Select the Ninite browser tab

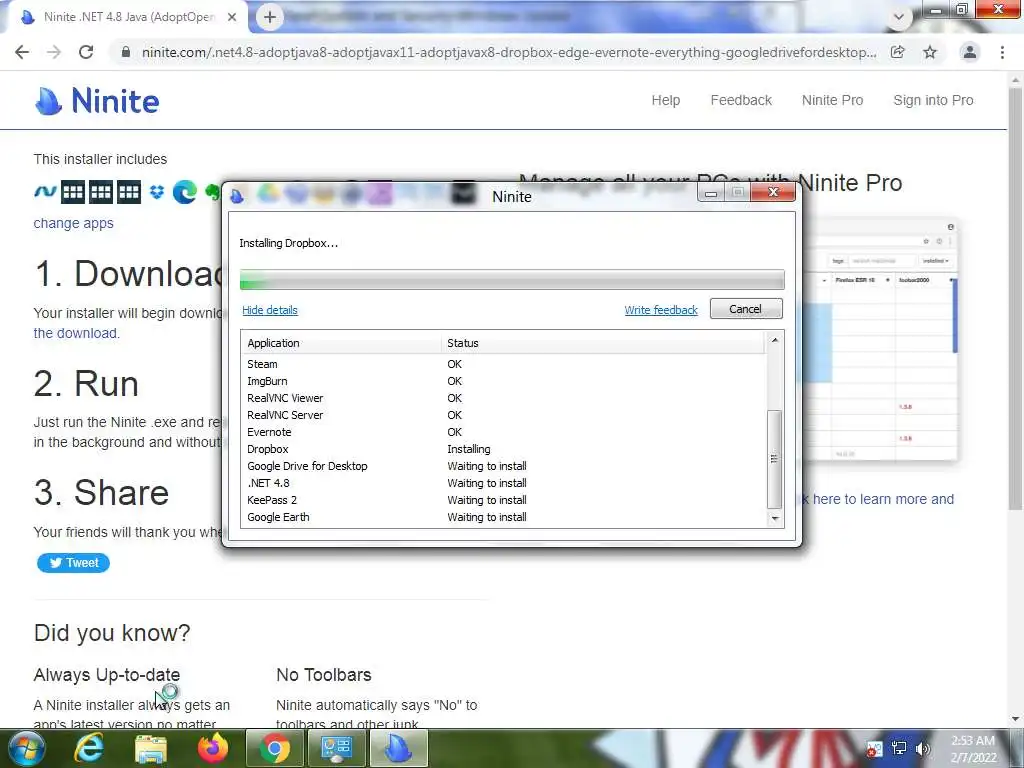point(127,18)
